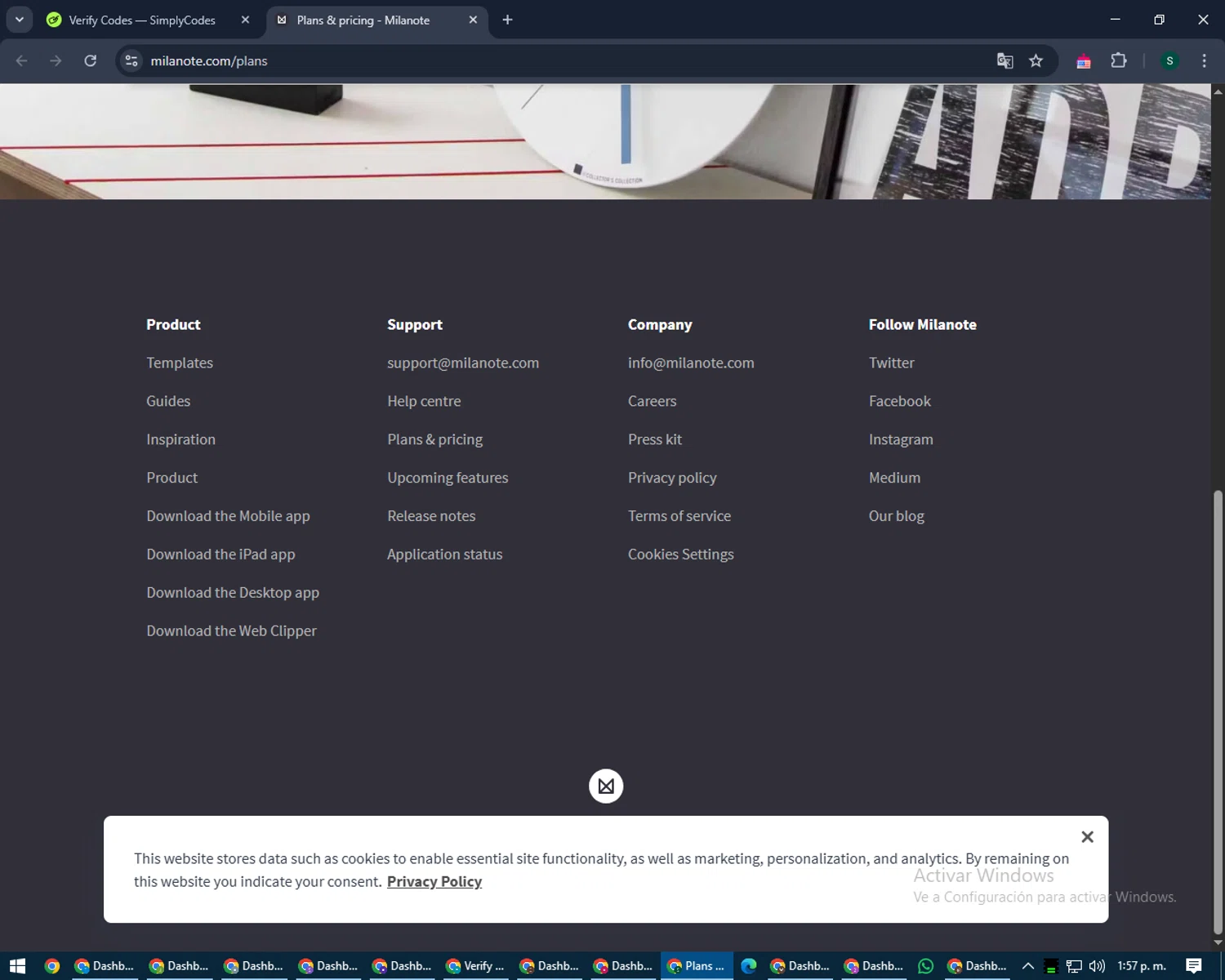Open Our blog link

(897, 516)
